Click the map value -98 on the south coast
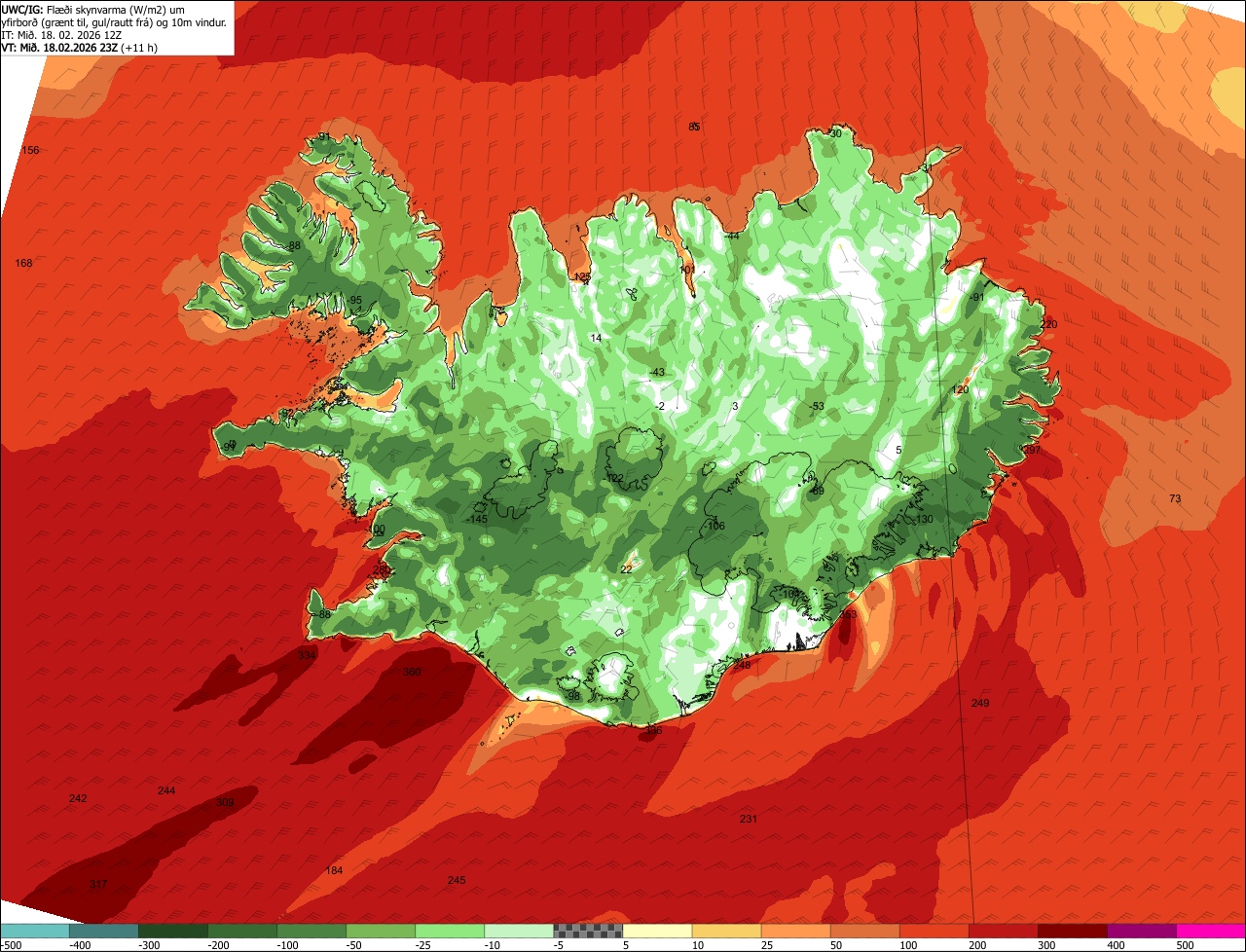This screenshot has width=1246, height=952. (x=572, y=696)
